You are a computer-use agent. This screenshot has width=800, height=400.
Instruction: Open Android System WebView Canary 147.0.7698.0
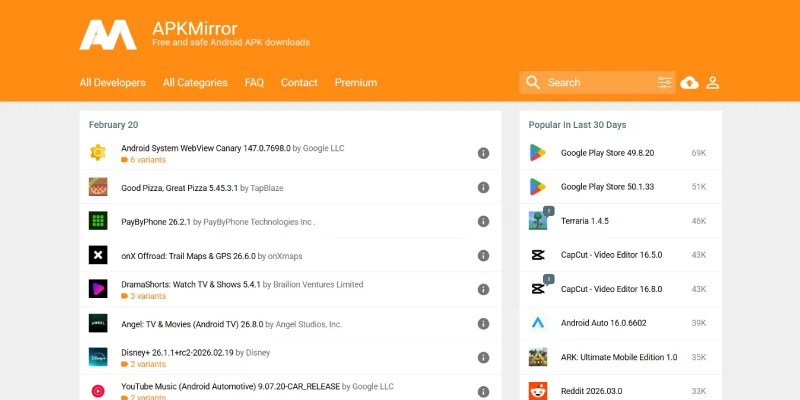point(206,148)
